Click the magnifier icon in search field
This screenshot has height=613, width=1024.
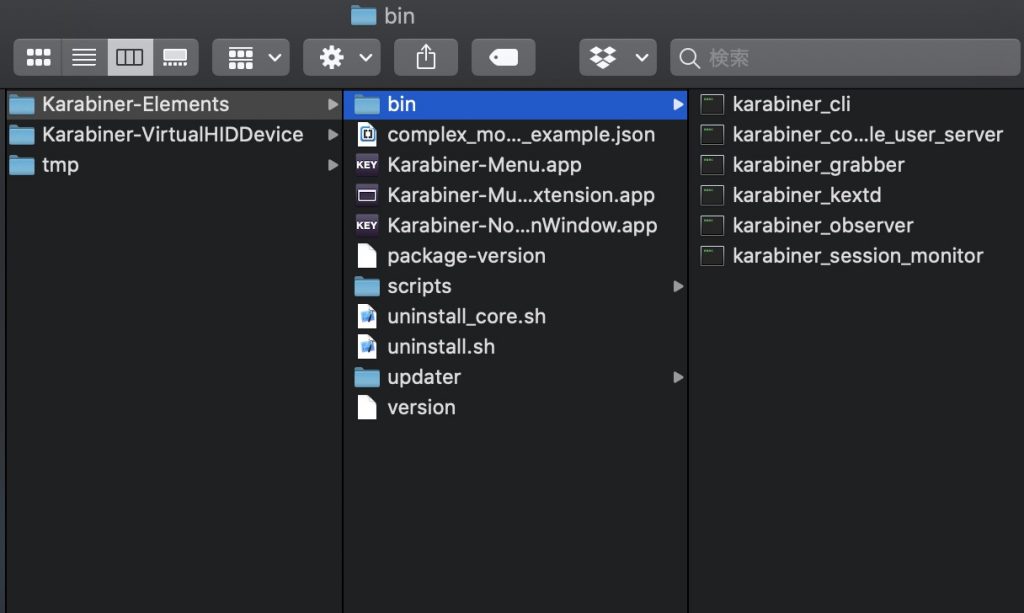(689, 58)
